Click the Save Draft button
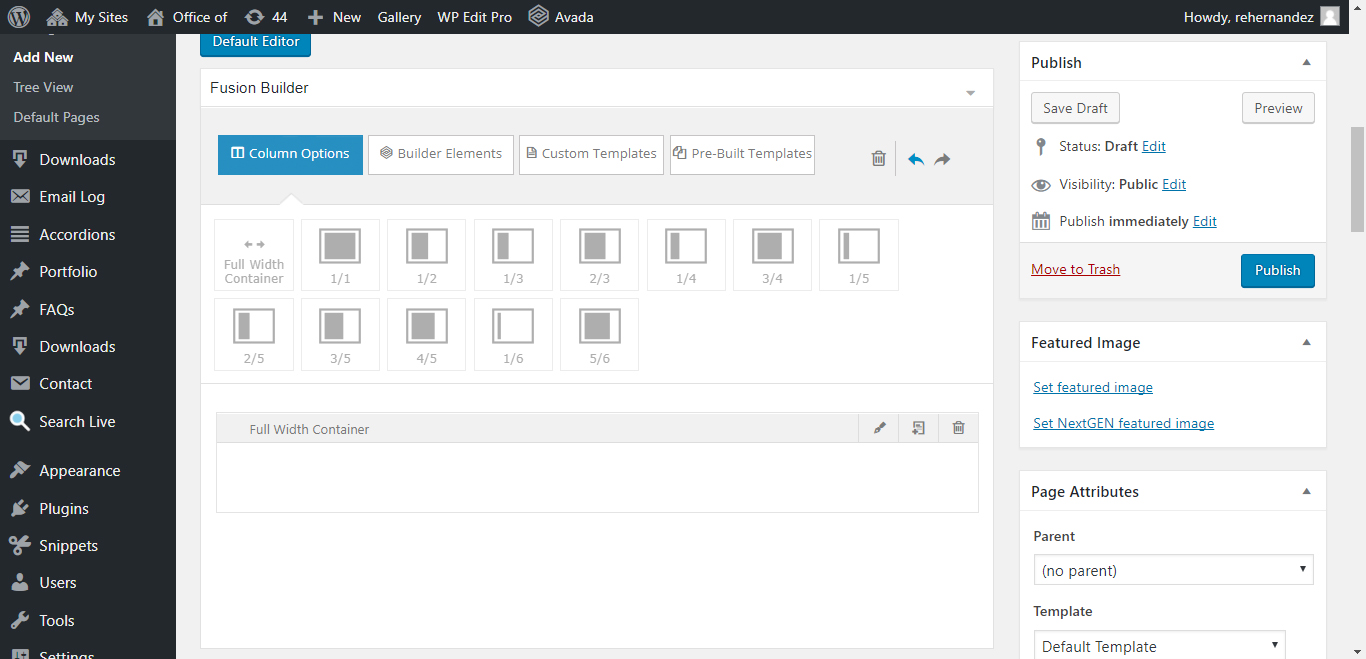Viewport: 1366px width, 659px height. [1076, 108]
